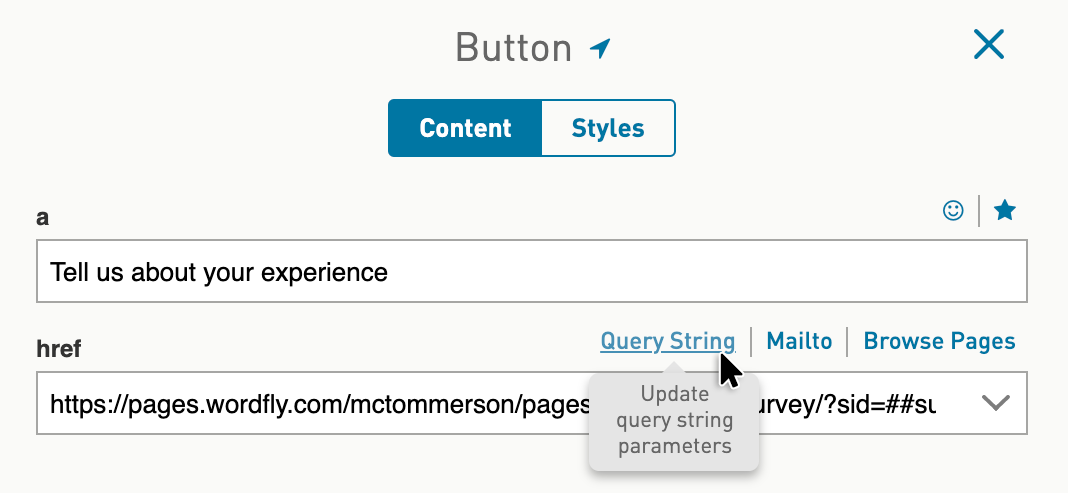This screenshot has height=493, width=1068.
Task: Click the 'Button' panel heading text
Action: click(514, 48)
